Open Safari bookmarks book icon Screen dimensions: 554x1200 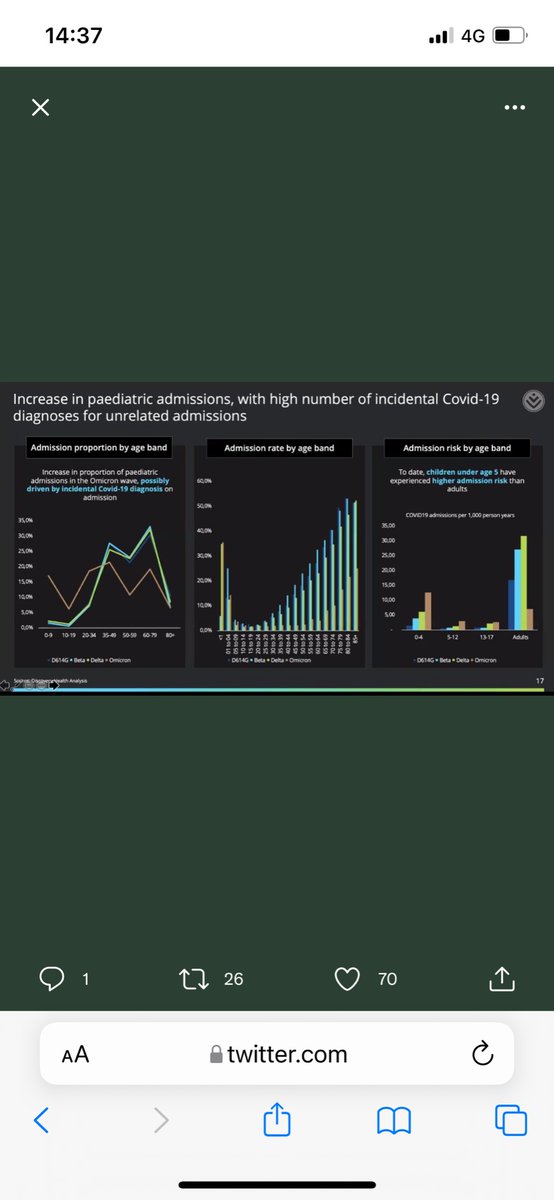point(395,1121)
